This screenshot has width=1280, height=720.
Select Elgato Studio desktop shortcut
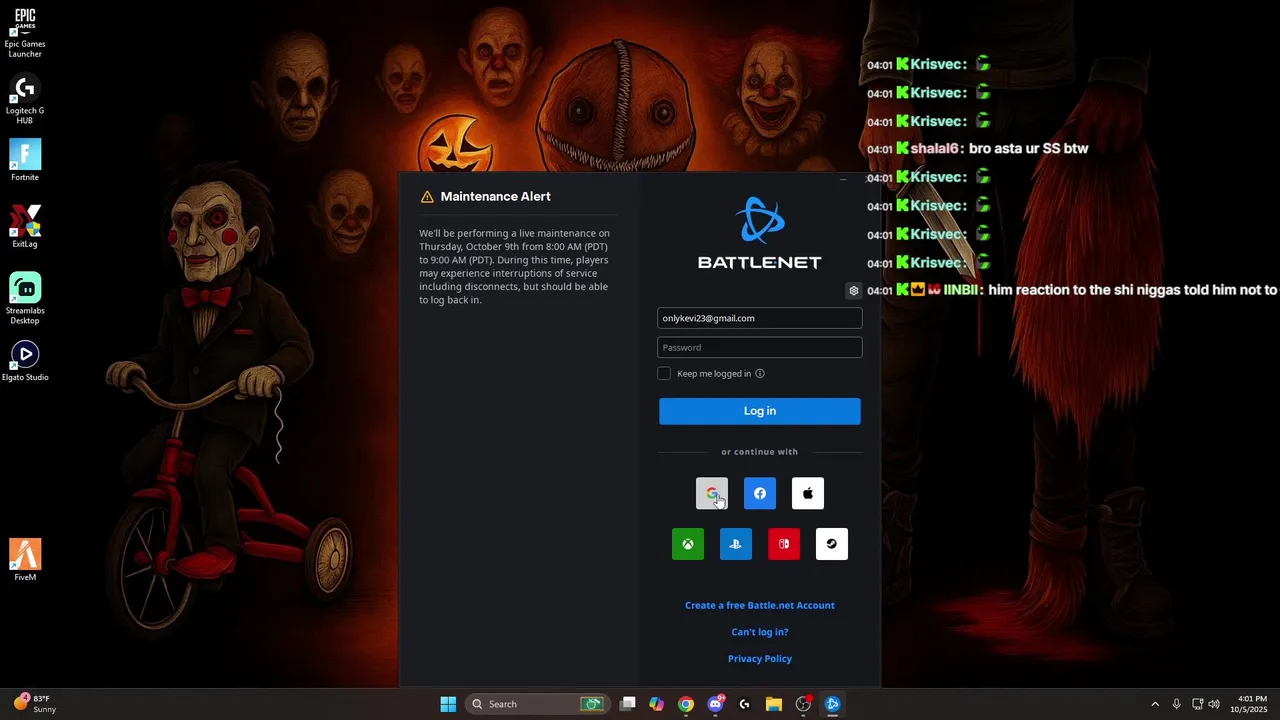click(25, 361)
